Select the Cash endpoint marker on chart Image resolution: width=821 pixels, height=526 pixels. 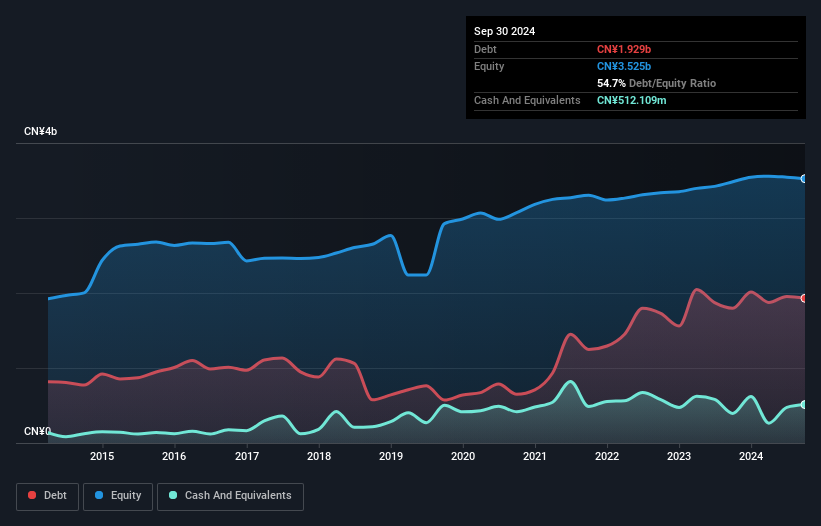tap(804, 405)
